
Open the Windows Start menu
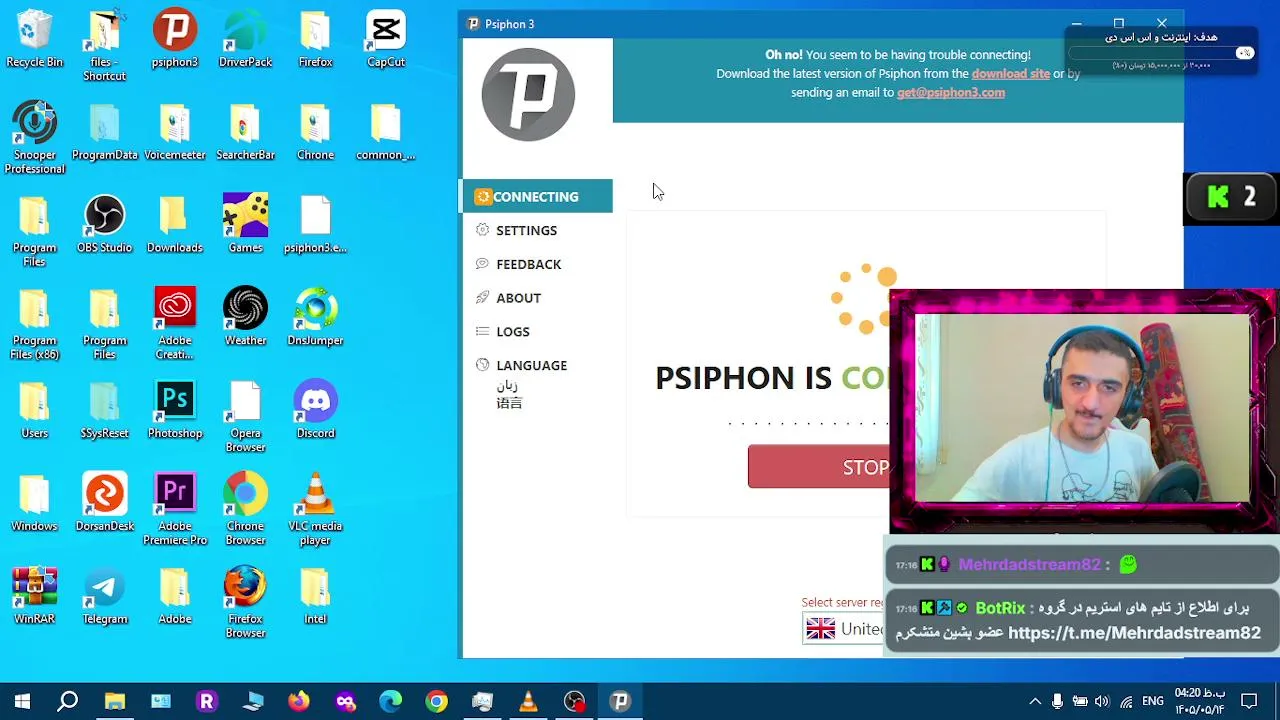22,701
